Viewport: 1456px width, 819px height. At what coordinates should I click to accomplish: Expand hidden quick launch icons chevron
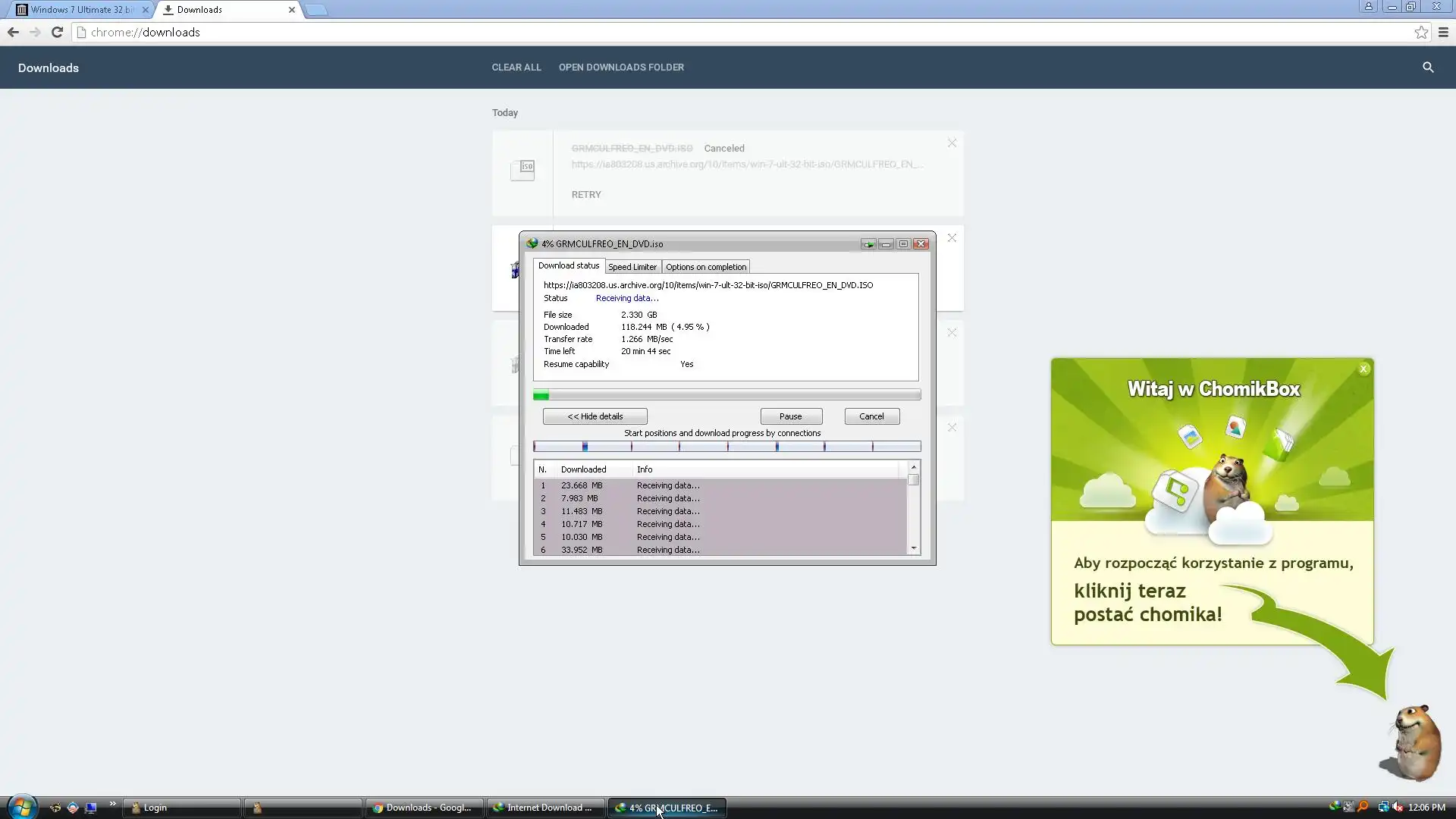click(x=112, y=804)
